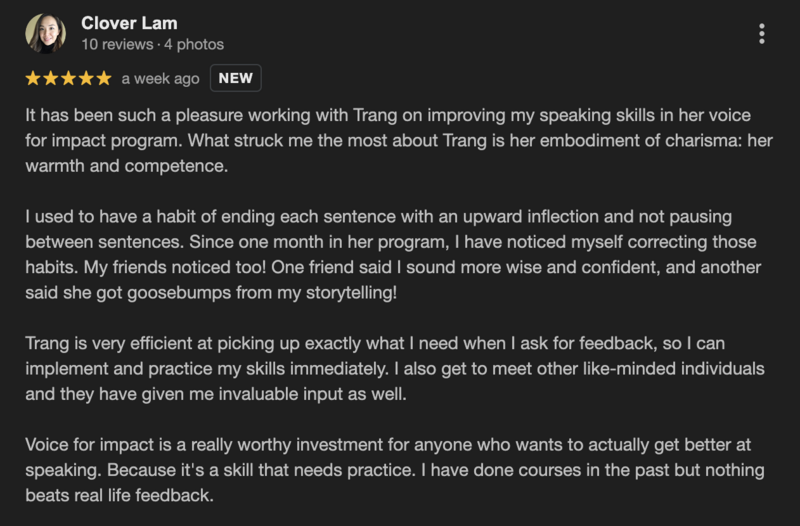Click the "10 reviews" count text
800x526 pixels.
click(x=115, y=44)
